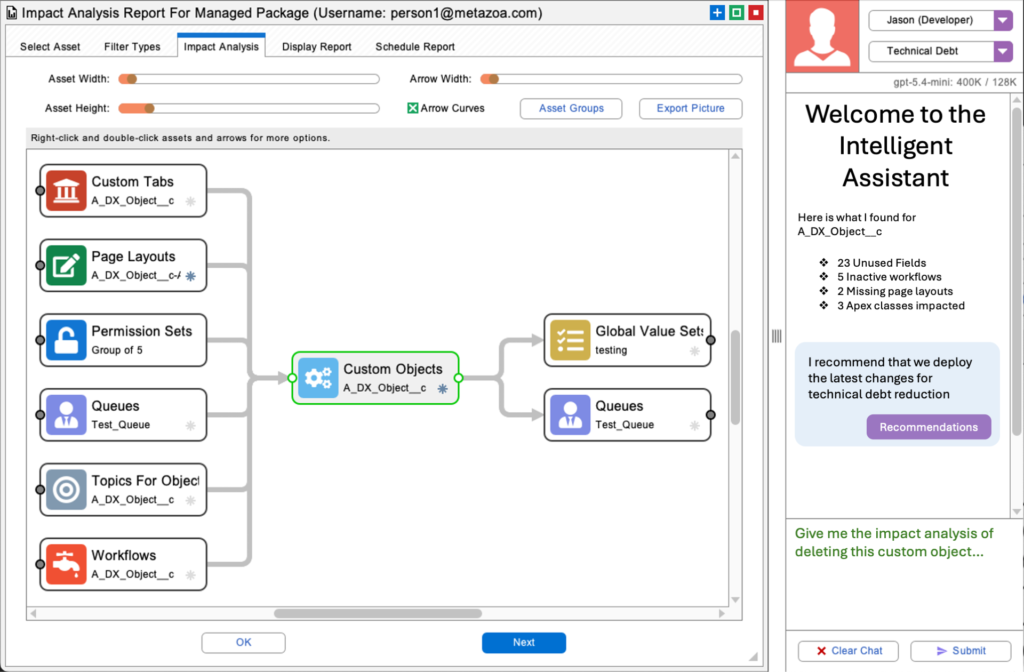The width and height of the screenshot is (1024, 672).
Task: Click the blue plus window button
Action: [x=717, y=13]
